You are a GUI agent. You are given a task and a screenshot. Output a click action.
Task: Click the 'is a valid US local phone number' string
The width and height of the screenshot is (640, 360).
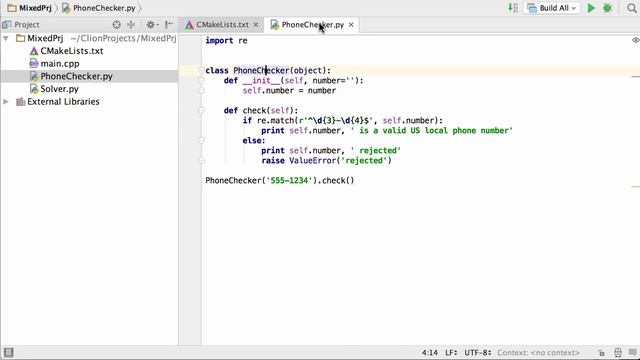431,131
